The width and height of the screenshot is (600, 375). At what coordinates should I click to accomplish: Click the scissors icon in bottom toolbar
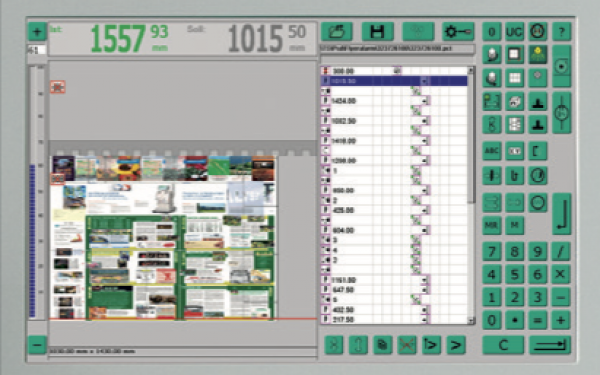pyautogui.click(x=334, y=345)
